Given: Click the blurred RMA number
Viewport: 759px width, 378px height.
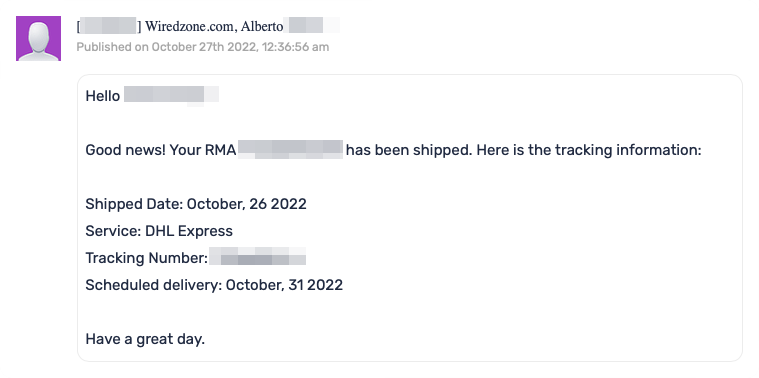Looking at the screenshot, I should pyautogui.click(x=291, y=150).
